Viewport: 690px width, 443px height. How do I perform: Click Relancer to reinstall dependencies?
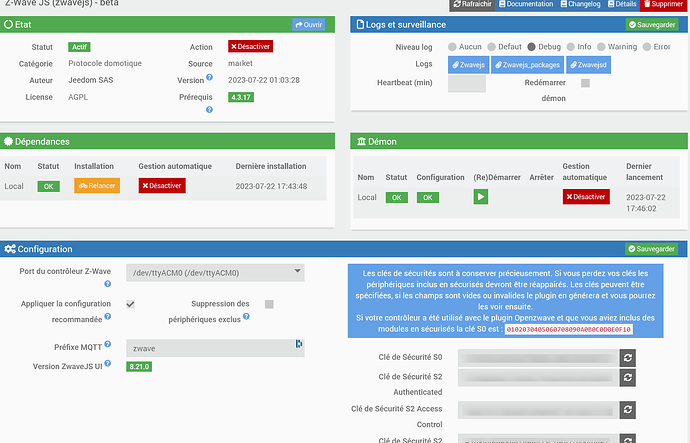pyautogui.click(x=97, y=186)
